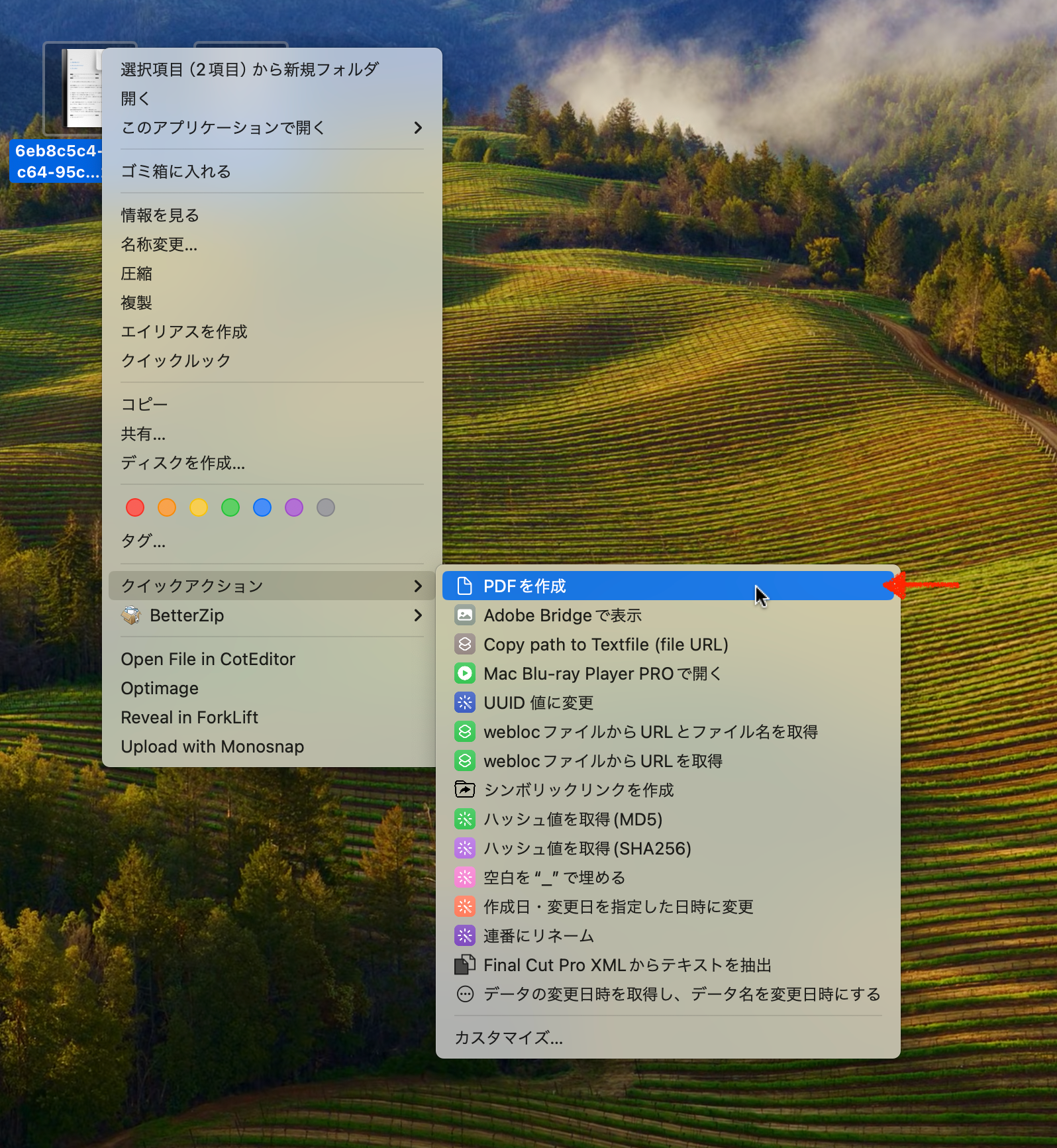Screen dimensions: 1057x1148
Task: Apply the purple color tag
Action: coord(294,507)
